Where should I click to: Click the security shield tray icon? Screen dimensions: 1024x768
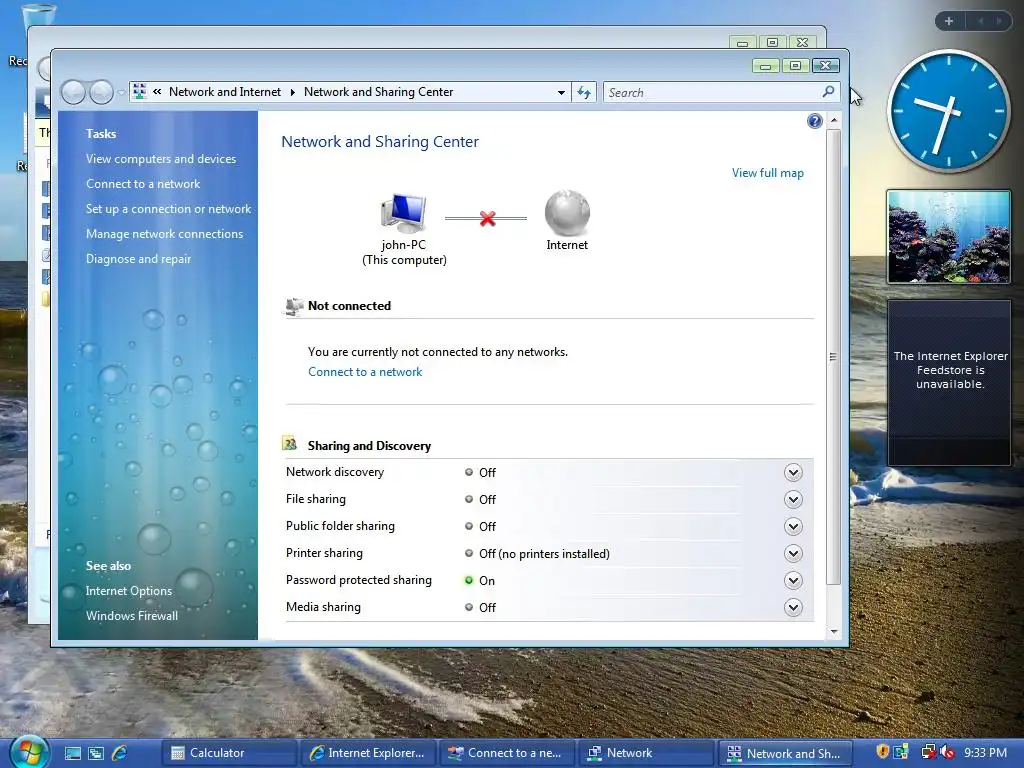coord(882,752)
